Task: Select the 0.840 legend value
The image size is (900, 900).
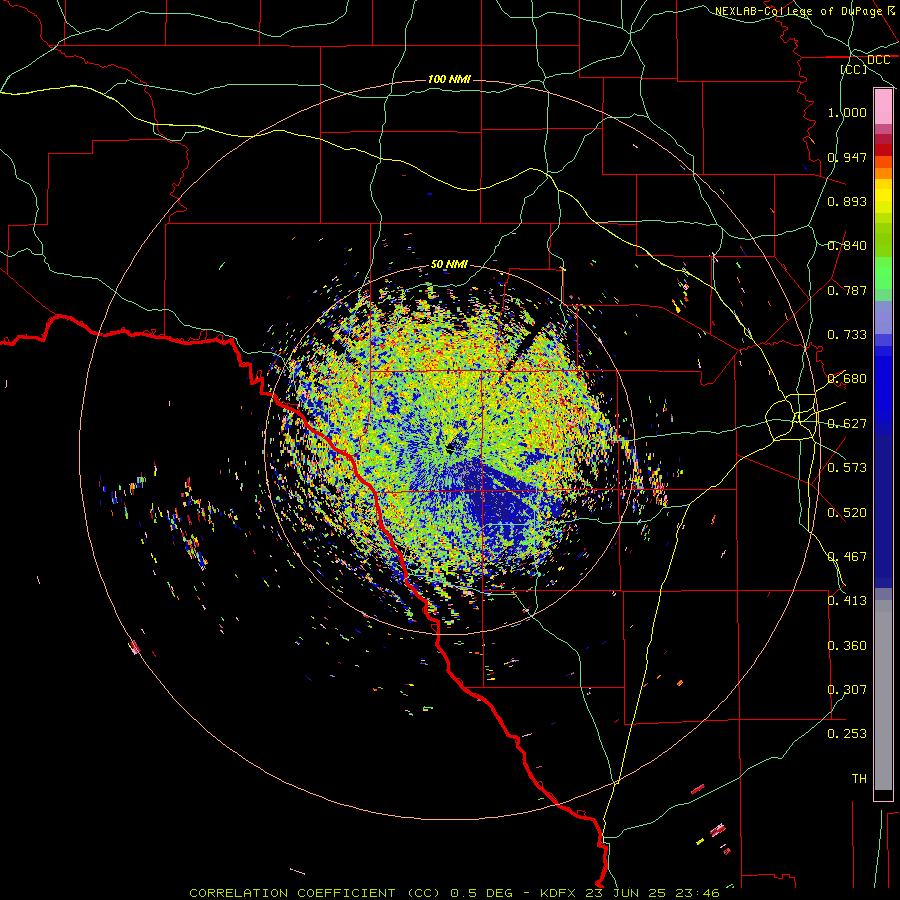Action: coord(847,246)
